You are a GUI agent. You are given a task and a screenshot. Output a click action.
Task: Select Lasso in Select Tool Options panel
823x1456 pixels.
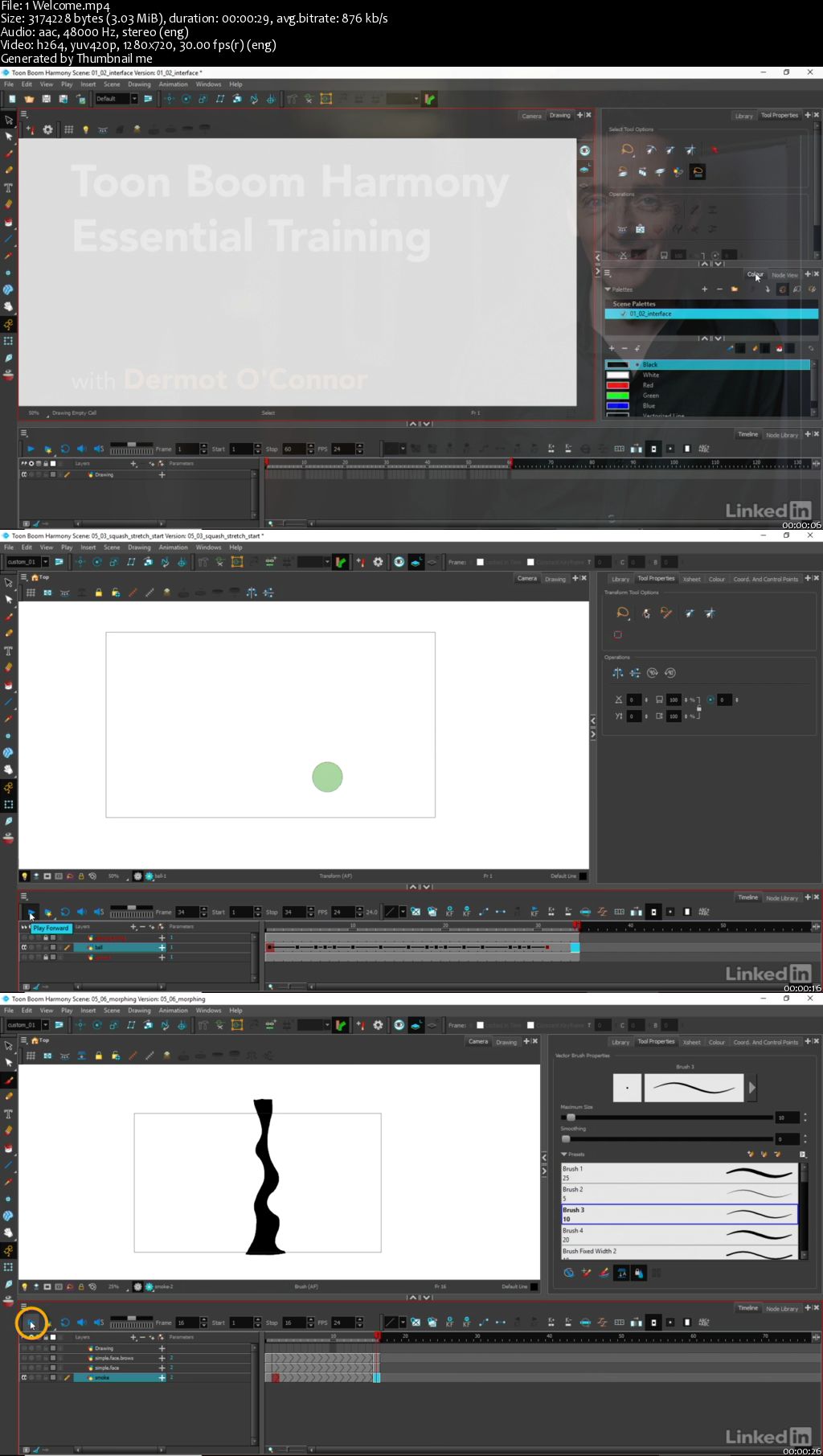[627, 150]
